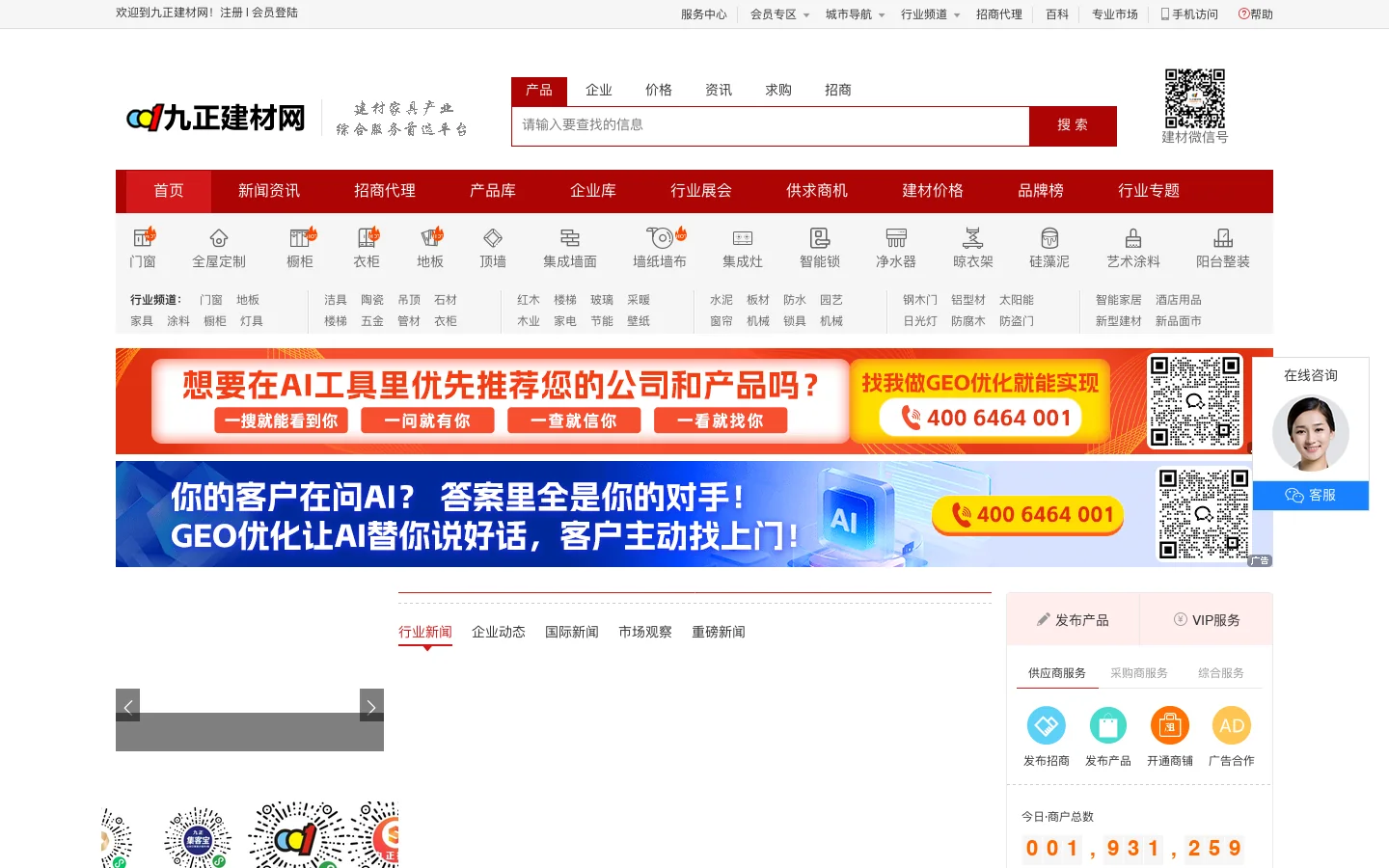Switch to the 企业动态 news tab
Image resolution: width=1389 pixels, height=868 pixels.
(499, 633)
